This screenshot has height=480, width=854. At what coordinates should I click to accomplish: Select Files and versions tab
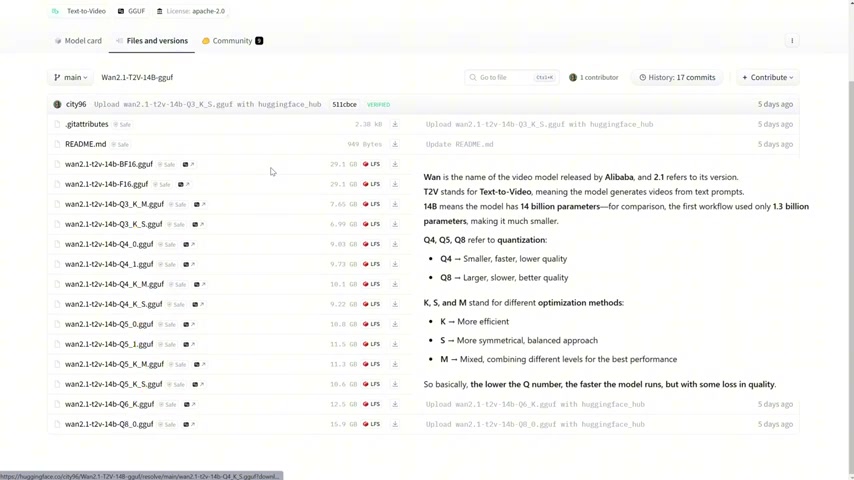tap(151, 41)
